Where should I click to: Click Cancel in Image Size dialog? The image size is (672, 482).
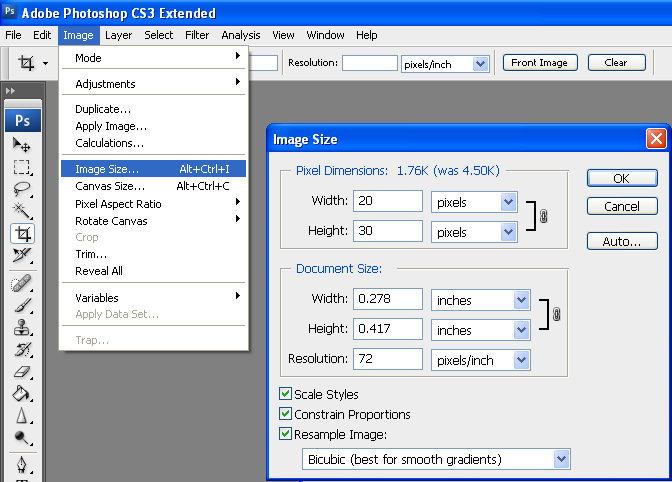coord(622,207)
